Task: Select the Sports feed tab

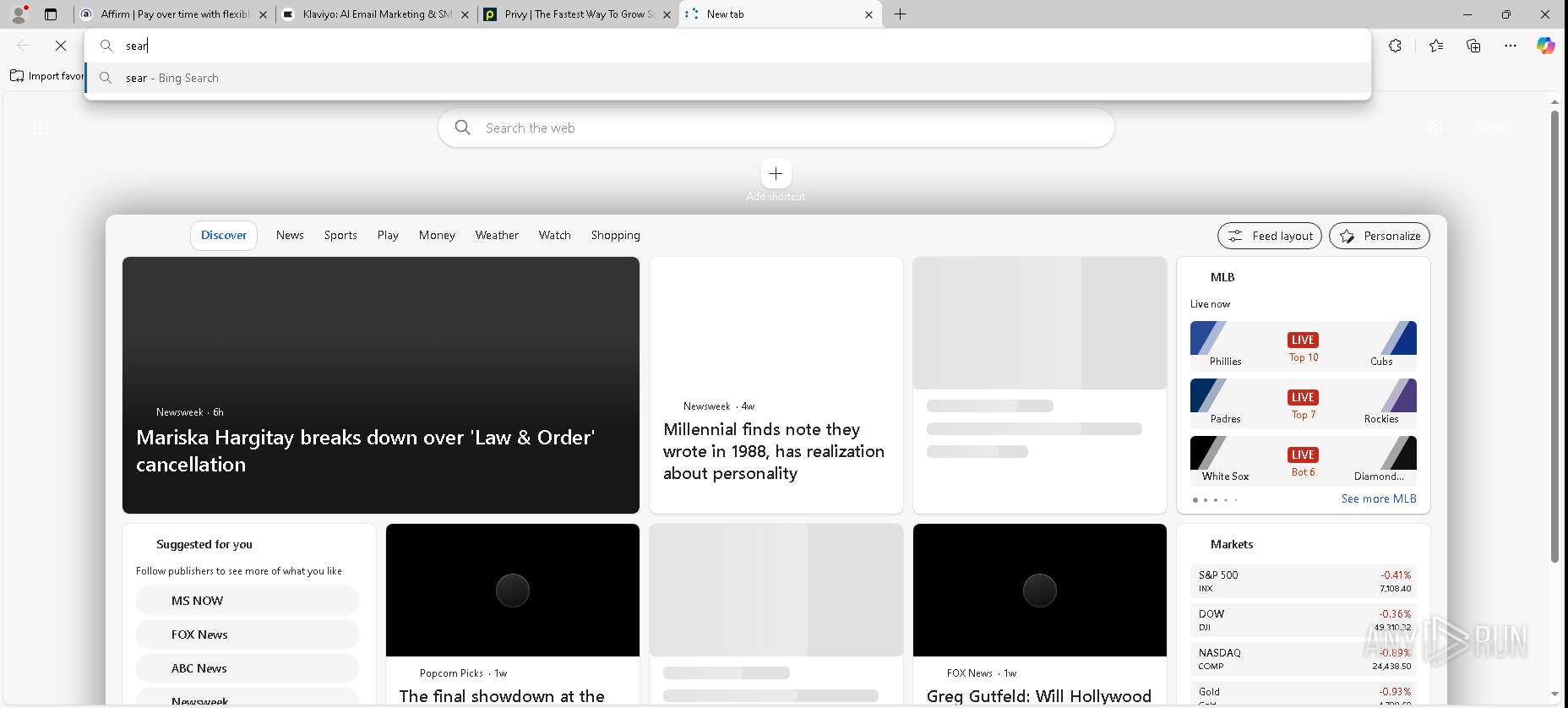Action: (340, 235)
